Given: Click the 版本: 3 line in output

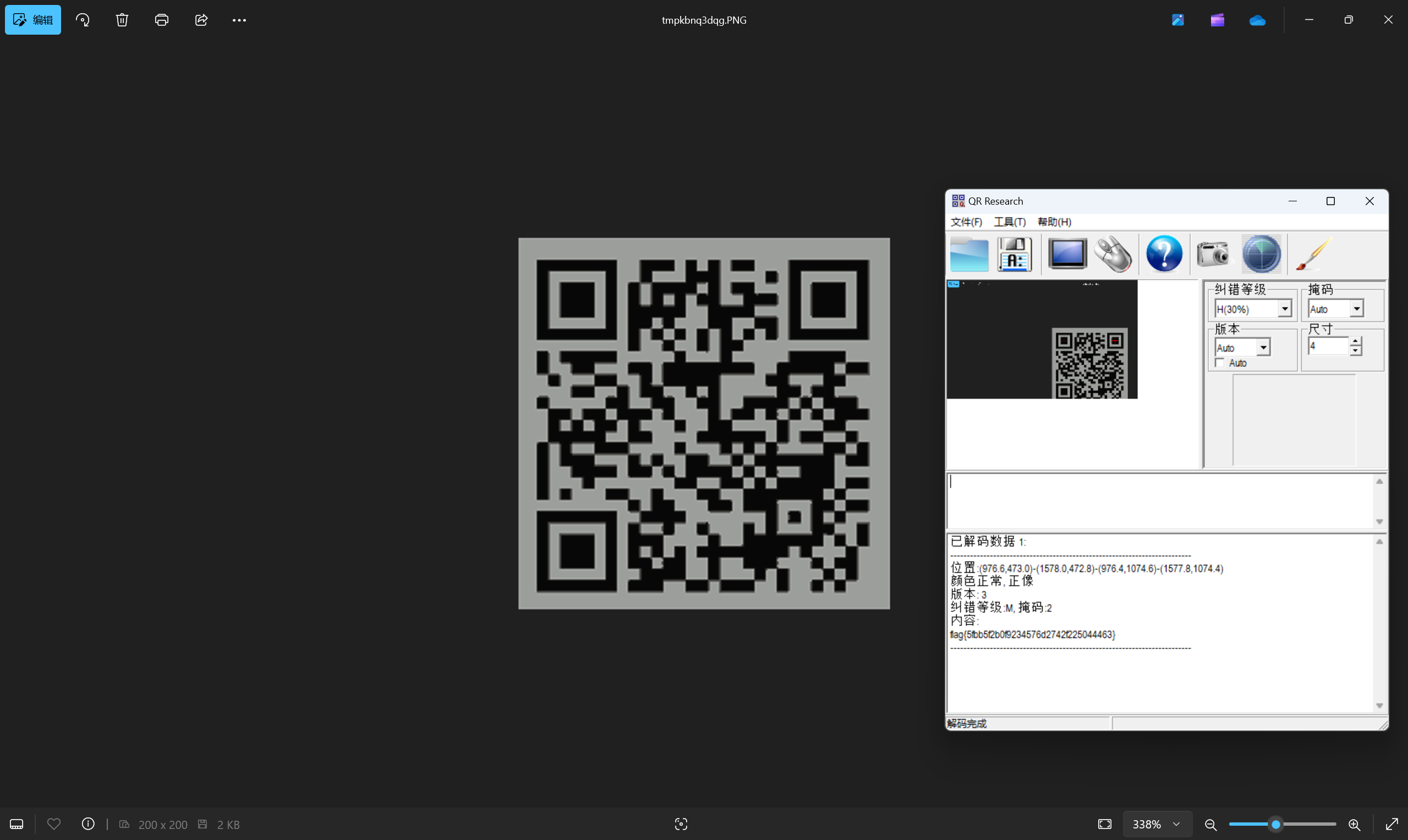Looking at the screenshot, I should tap(969, 594).
